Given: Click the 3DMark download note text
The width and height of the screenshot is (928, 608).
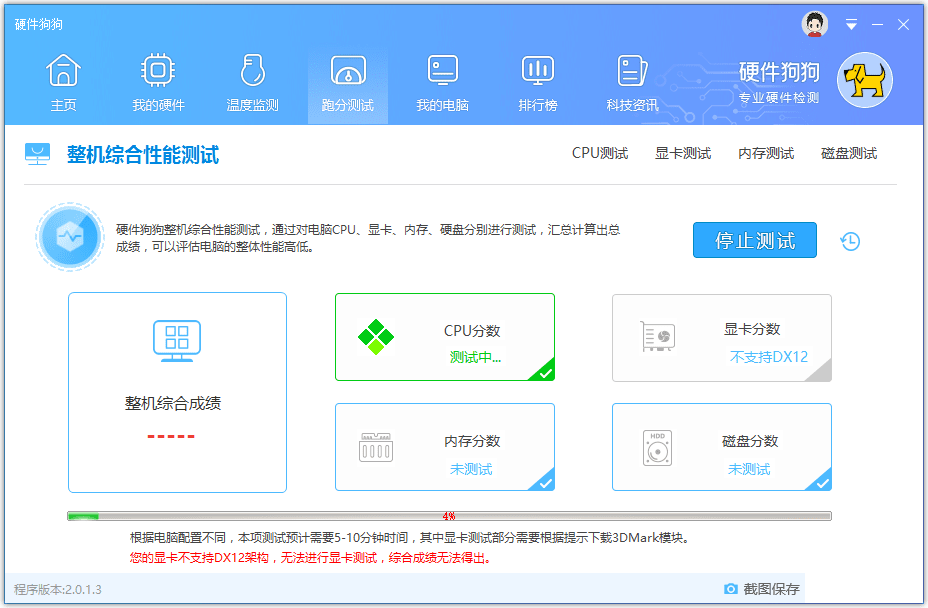Looking at the screenshot, I should 411,538.
